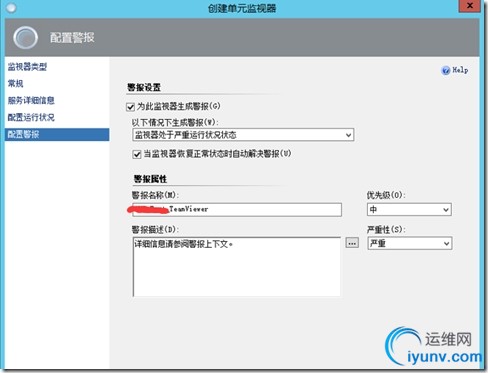
Task: Go to 监视器类型 step
Action: pyautogui.click(x=27, y=67)
